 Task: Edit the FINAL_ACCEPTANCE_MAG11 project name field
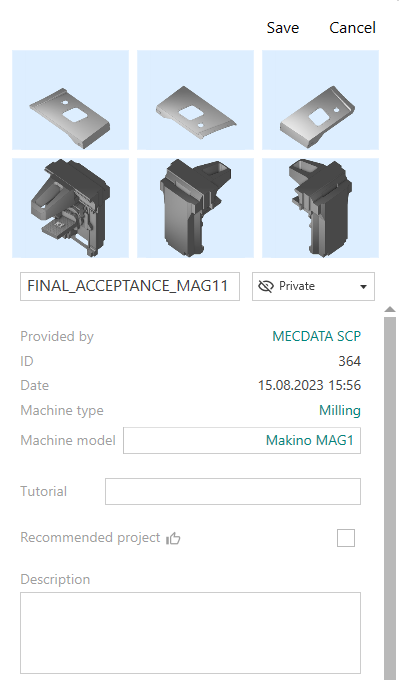click(130, 286)
